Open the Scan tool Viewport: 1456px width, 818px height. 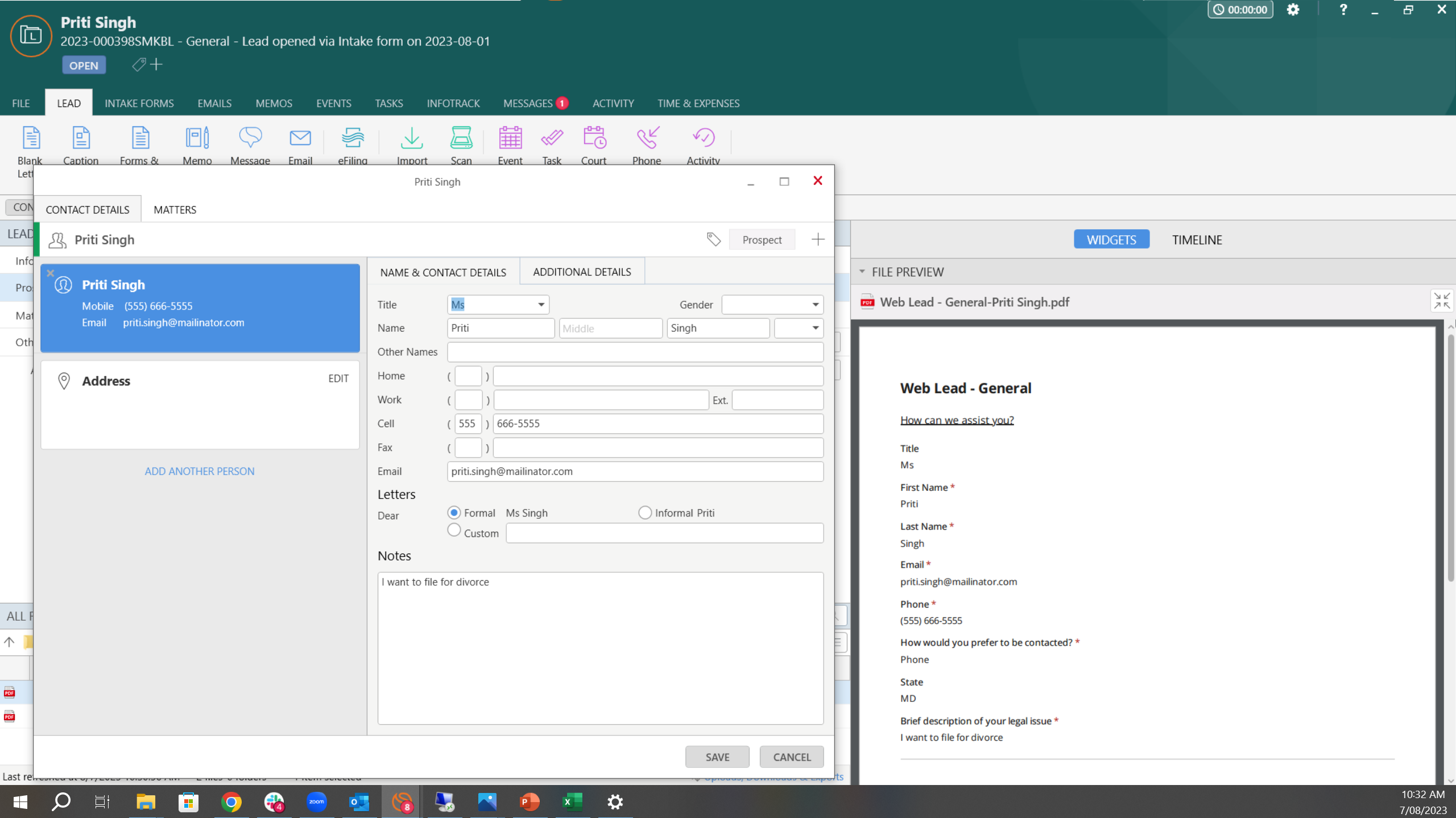pos(461,138)
